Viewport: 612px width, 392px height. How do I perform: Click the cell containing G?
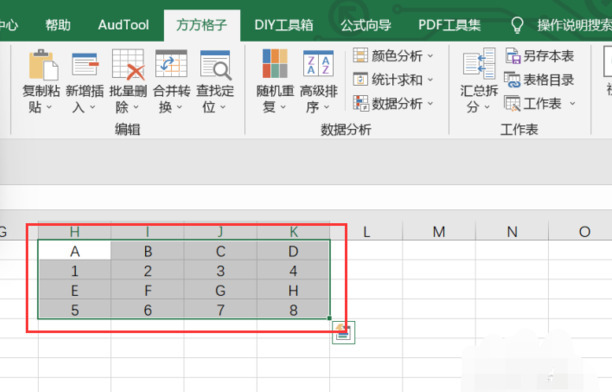pos(221,290)
